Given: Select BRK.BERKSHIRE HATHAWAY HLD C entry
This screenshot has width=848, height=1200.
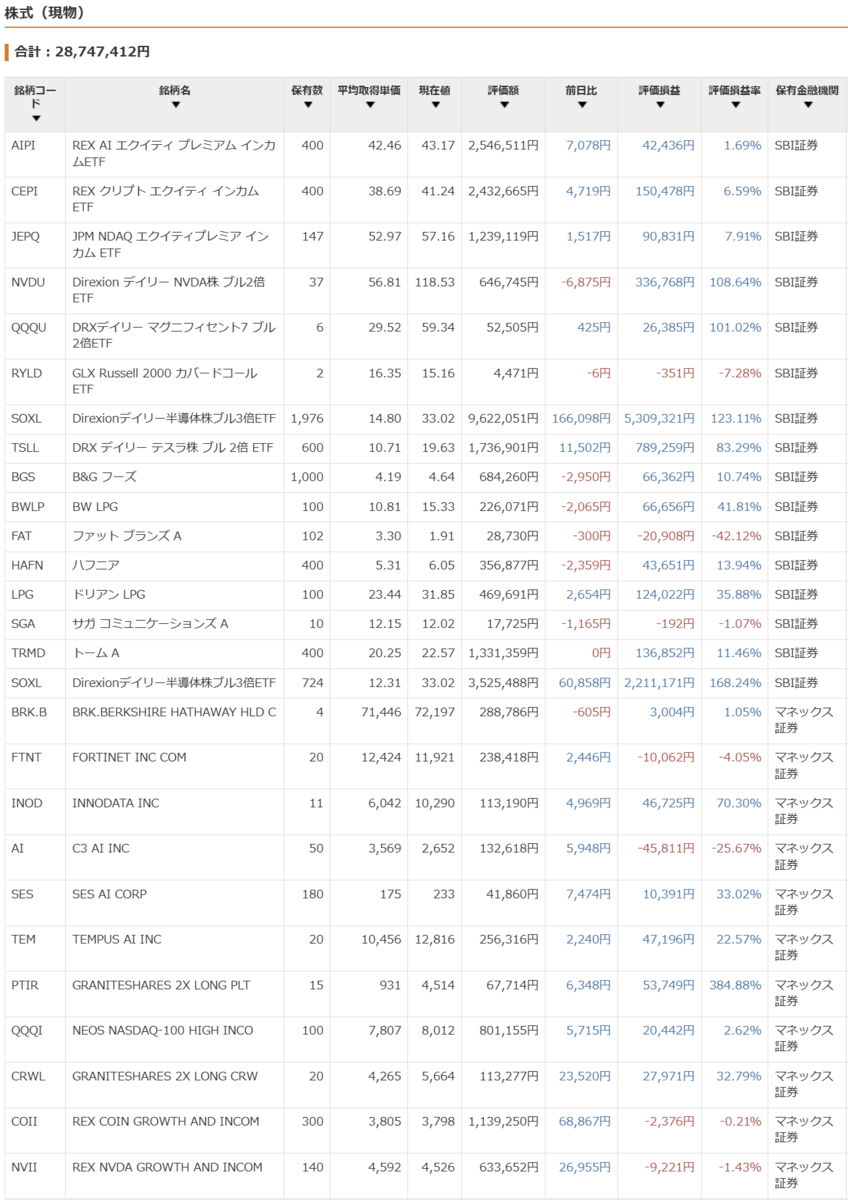Looking at the screenshot, I should pyautogui.click(x=174, y=712).
